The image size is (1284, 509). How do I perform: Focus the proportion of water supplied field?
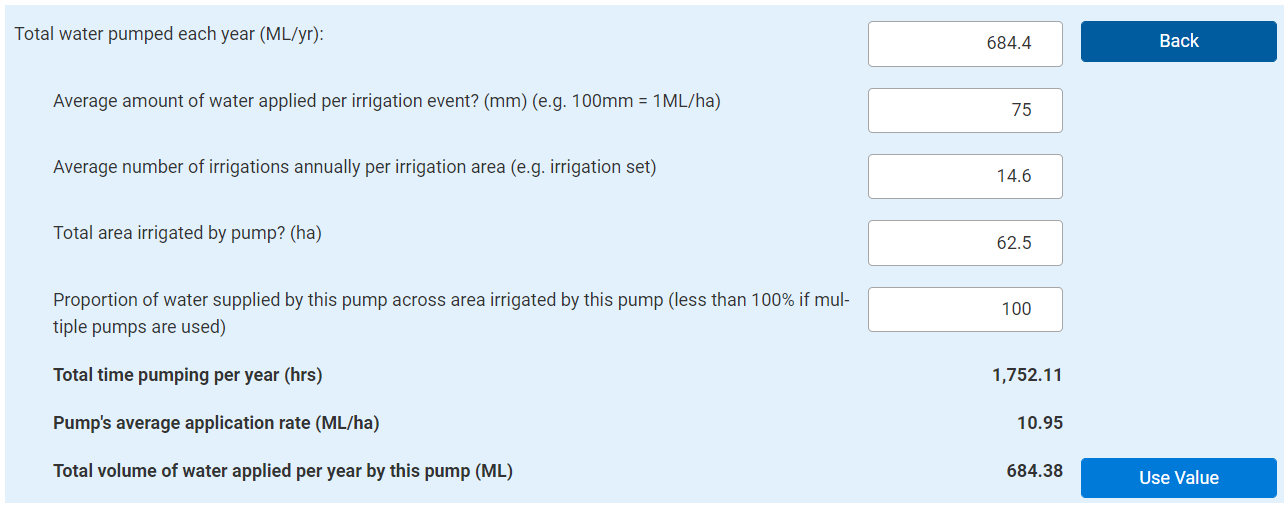pos(965,309)
